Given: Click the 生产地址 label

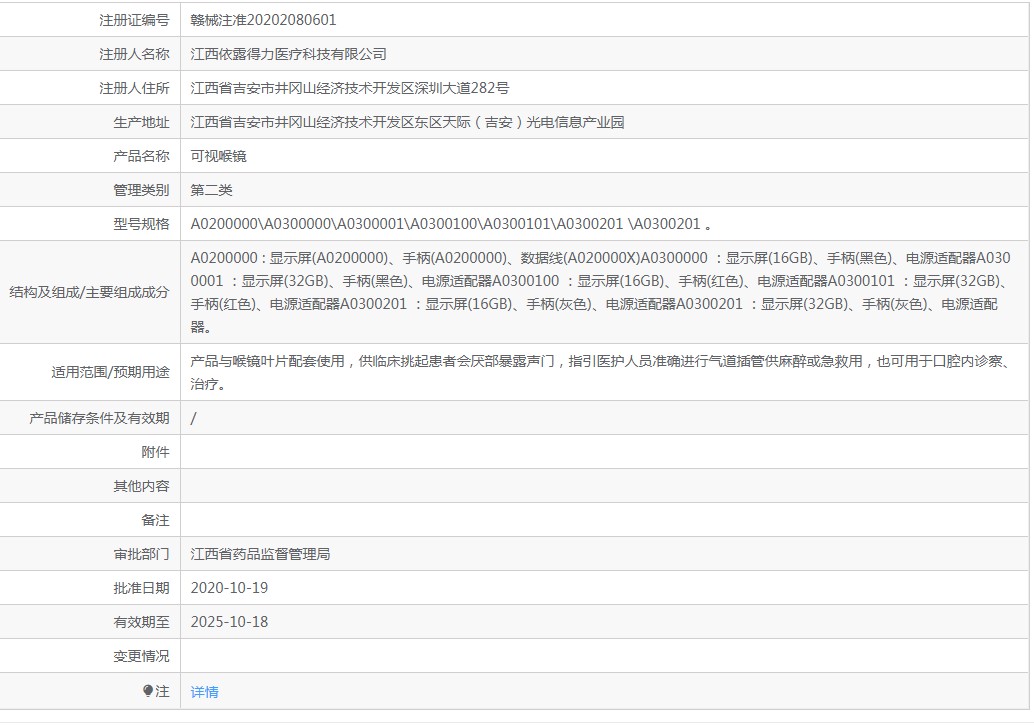Looking at the screenshot, I should click(x=141, y=122).
